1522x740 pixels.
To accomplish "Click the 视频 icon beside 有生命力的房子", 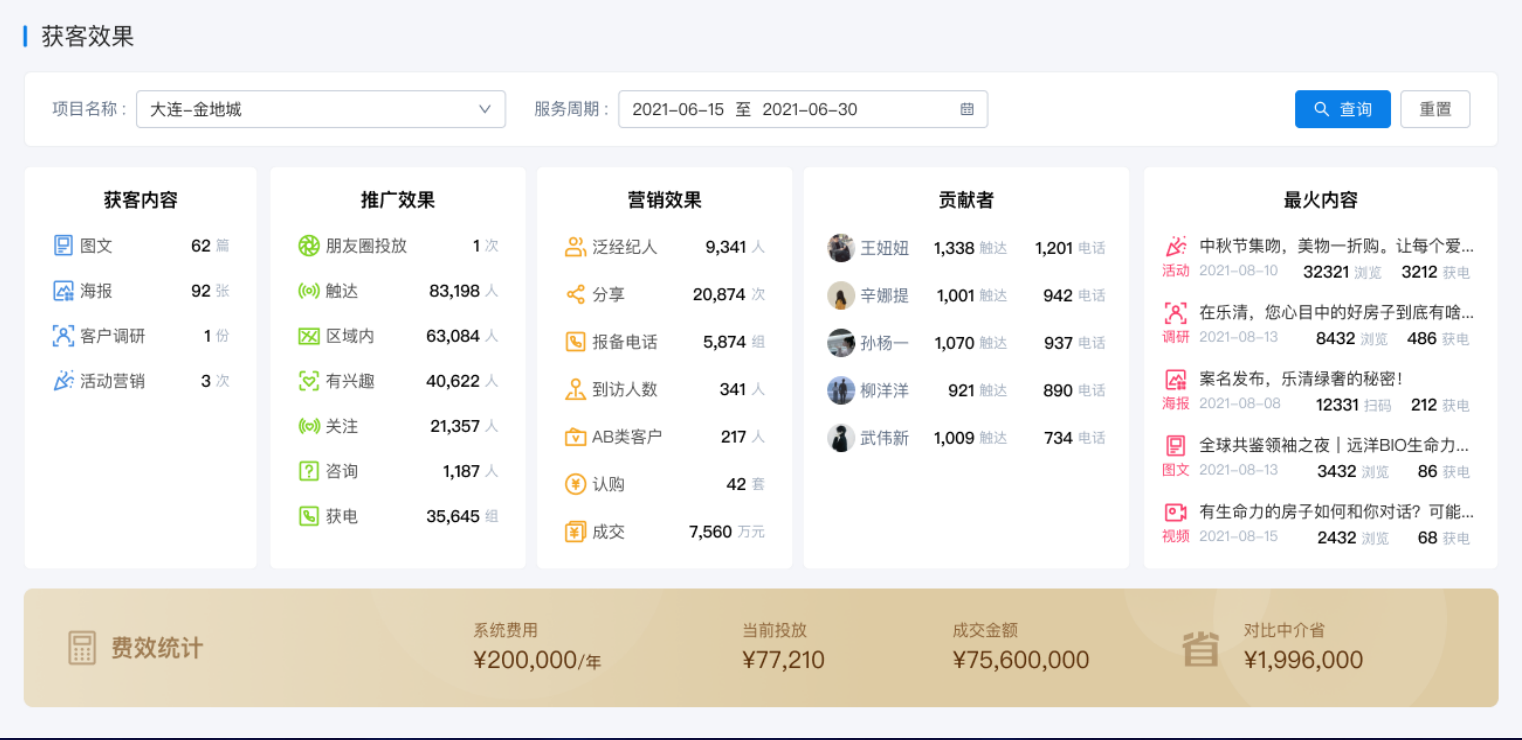I will pos(1176,512).
